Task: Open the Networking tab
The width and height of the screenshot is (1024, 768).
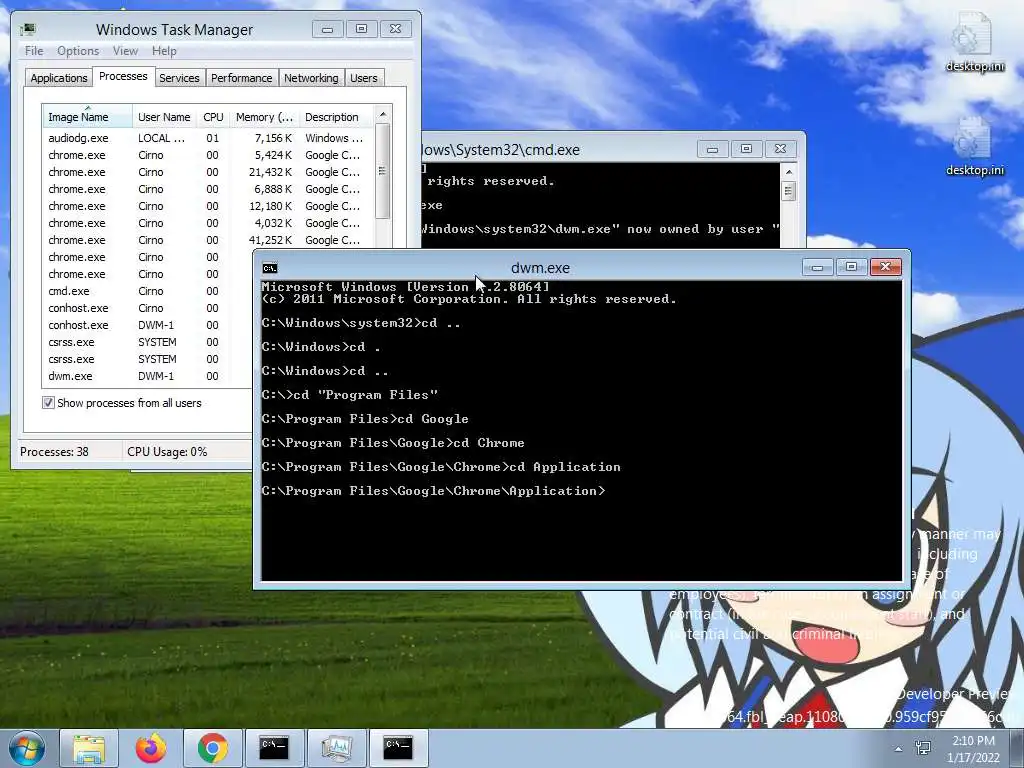Action: pos(311,78)
